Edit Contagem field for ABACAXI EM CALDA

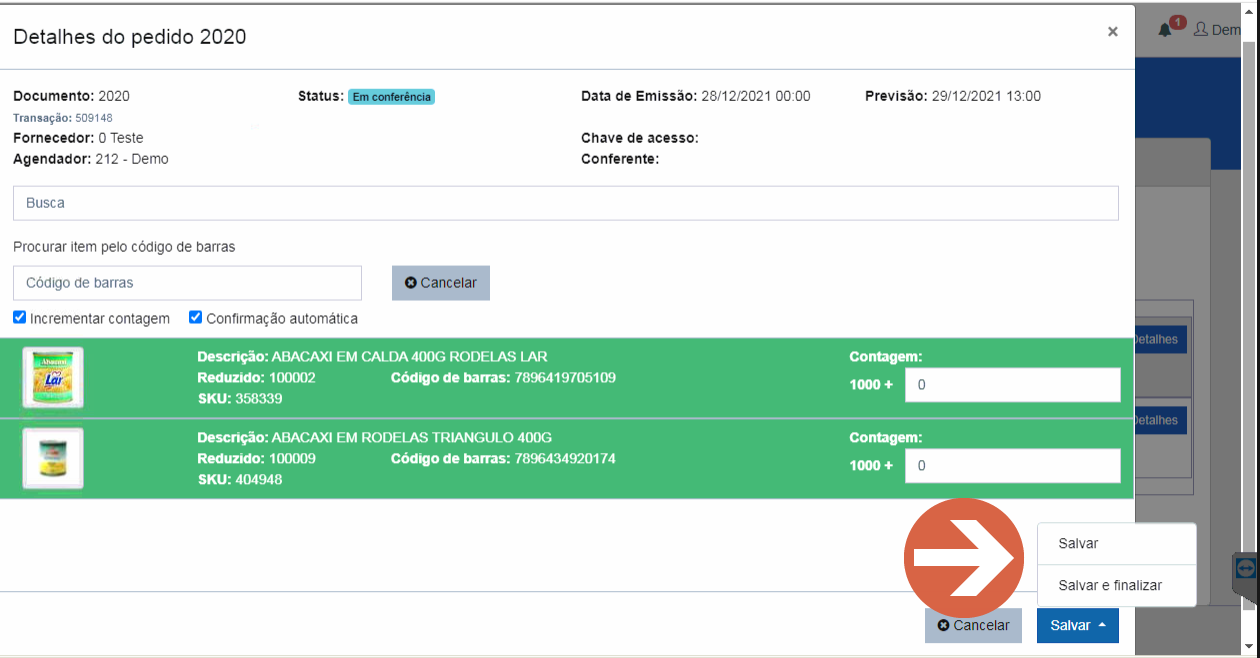[1012, 385]
